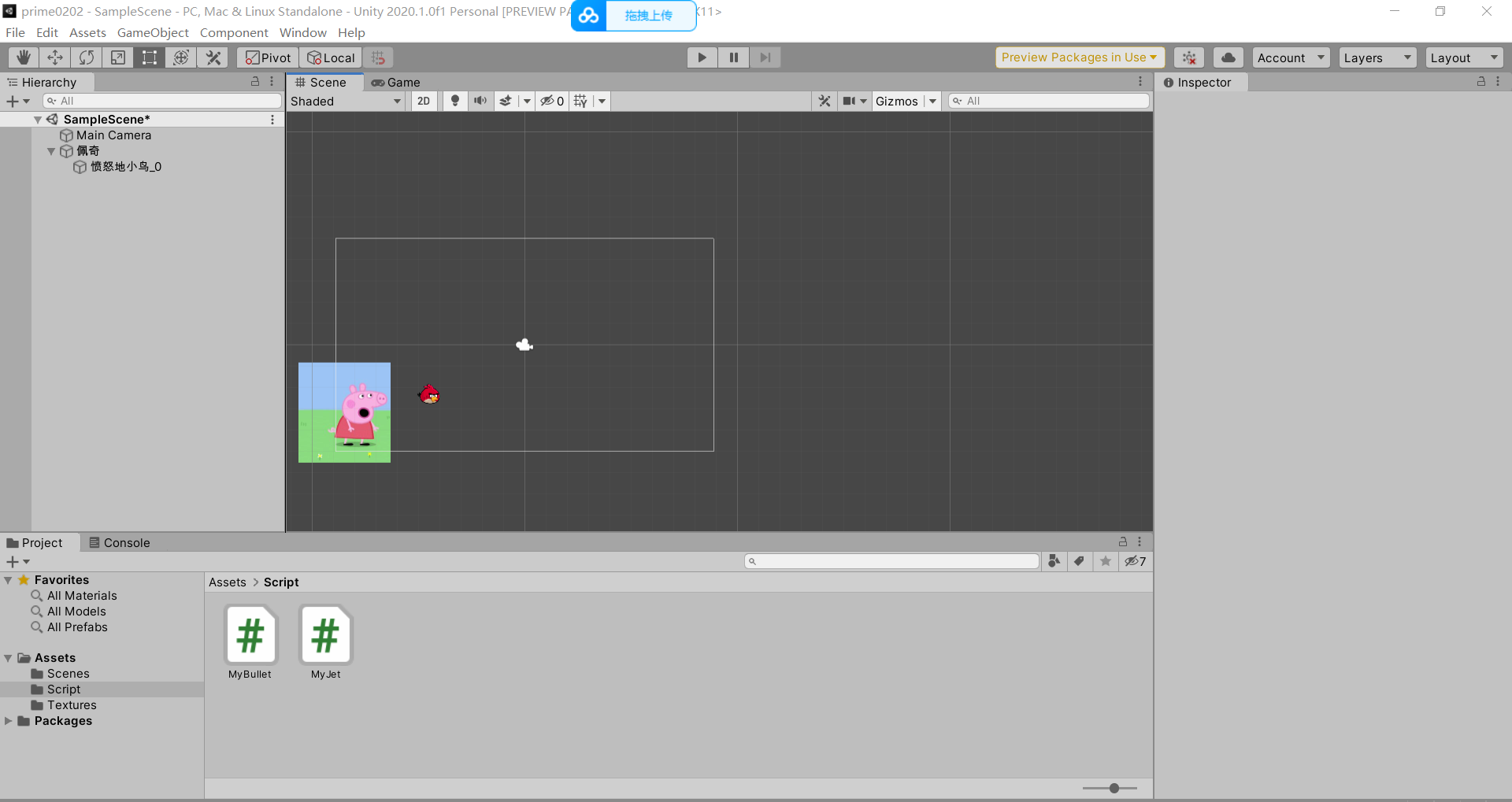The image size is (1512, 802).
Task: Open custom editor tools
Action: (x=213, y=57)
